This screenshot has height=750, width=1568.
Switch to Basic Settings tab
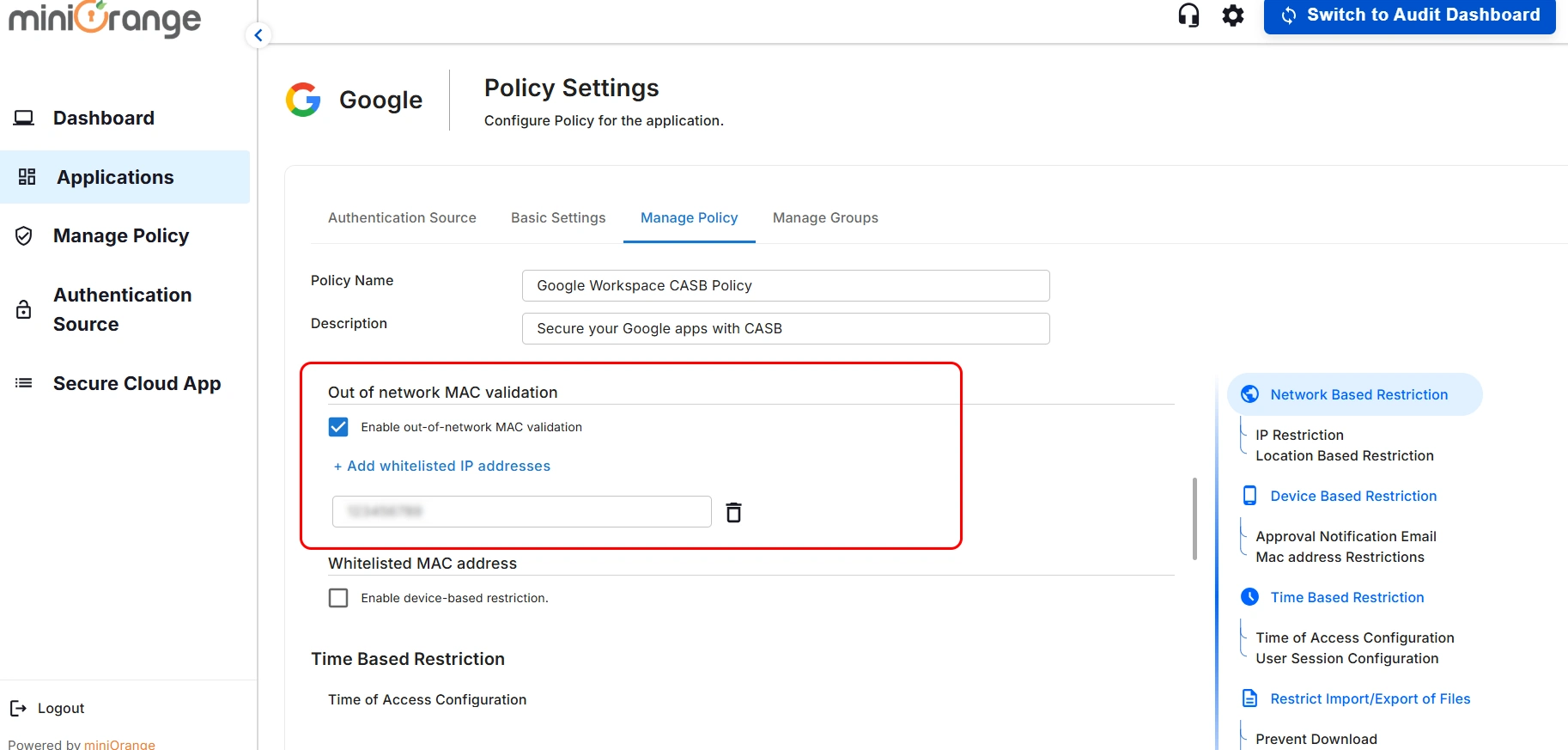click(558, 218)
